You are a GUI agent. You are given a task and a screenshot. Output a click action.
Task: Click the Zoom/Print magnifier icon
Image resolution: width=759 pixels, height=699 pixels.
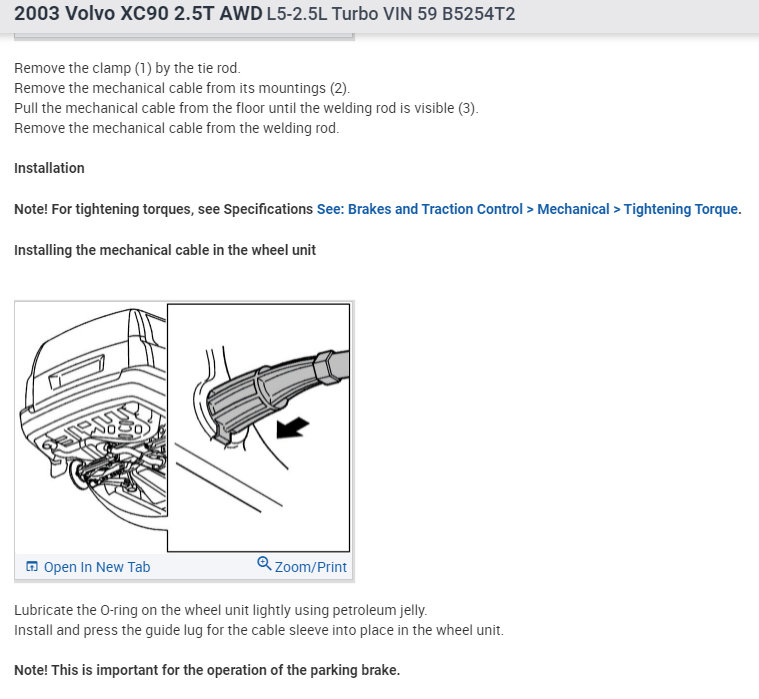(264, 564)
